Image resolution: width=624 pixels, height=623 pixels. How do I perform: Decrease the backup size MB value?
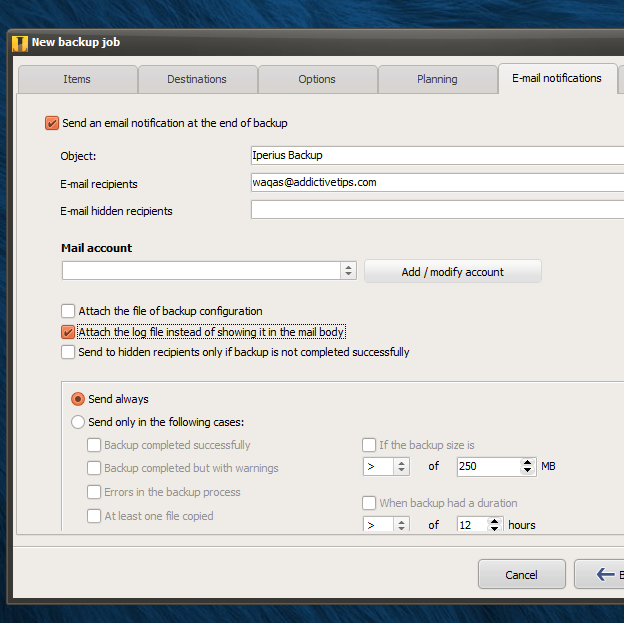point(528,471)
